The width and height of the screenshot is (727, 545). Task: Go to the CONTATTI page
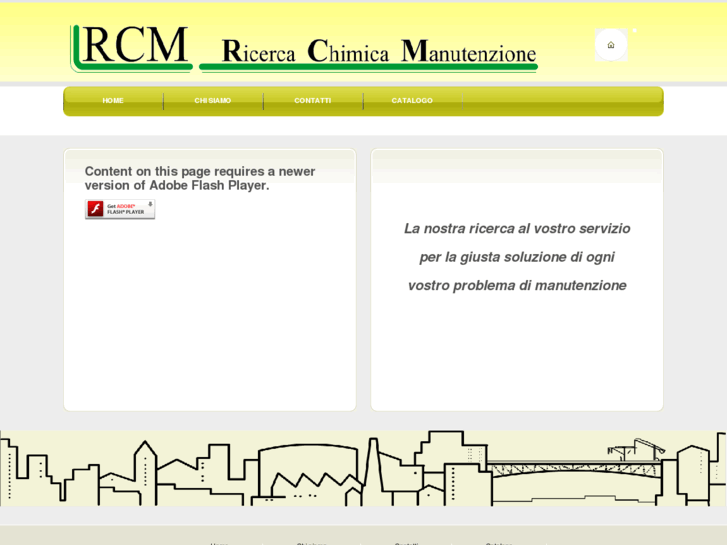tap(312, 101)
